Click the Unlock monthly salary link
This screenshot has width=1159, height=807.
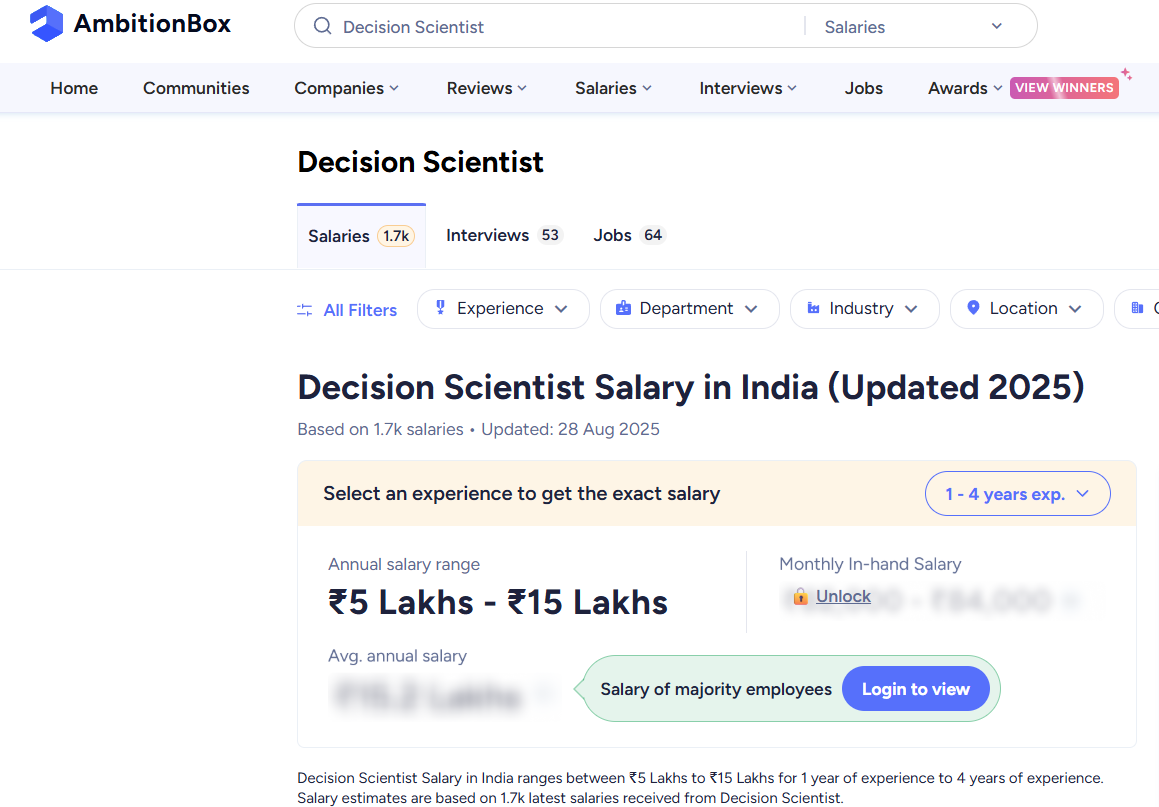(843, 596)
